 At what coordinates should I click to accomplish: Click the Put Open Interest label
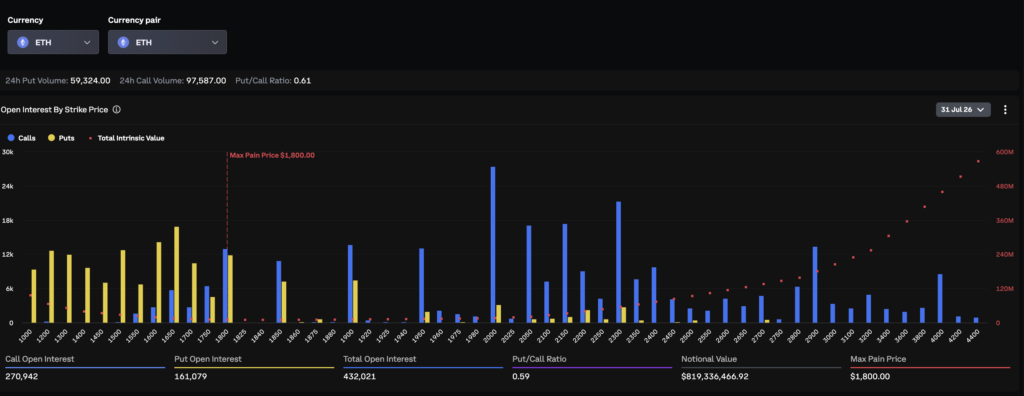pos(208,359)
